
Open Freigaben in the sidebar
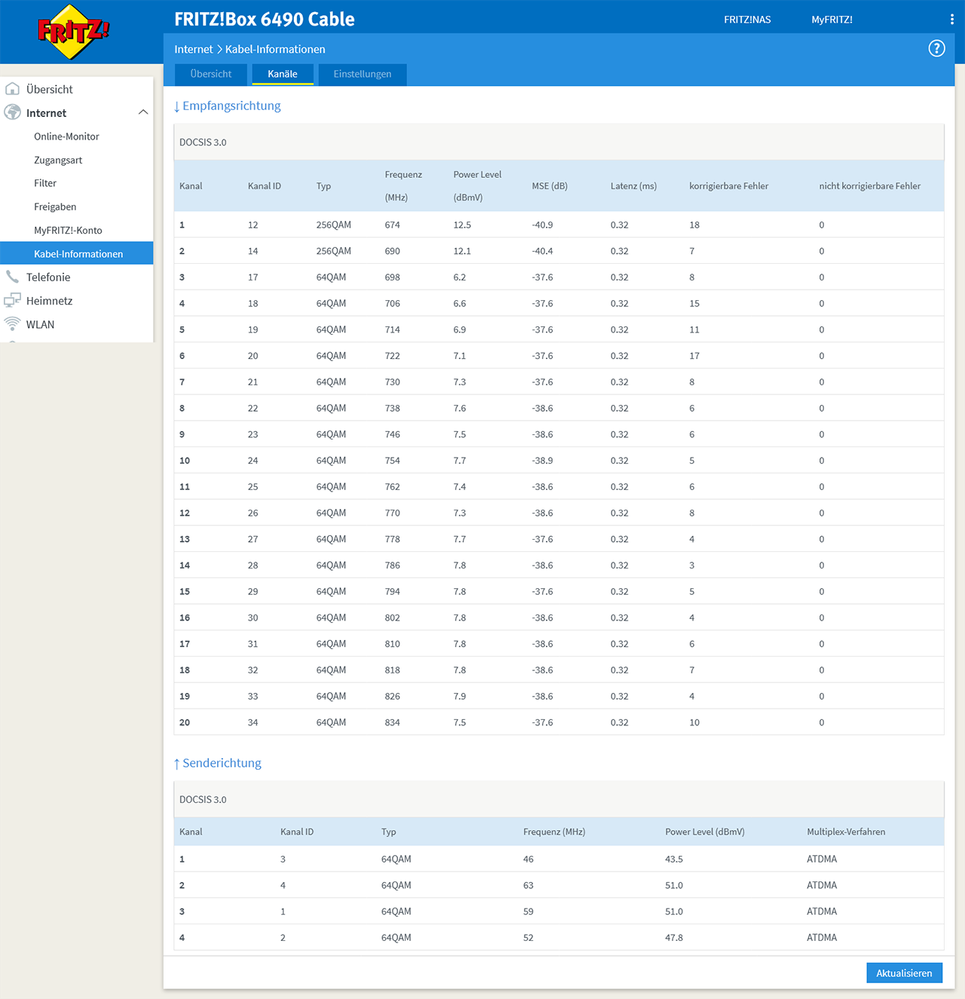tap(55, 206)
